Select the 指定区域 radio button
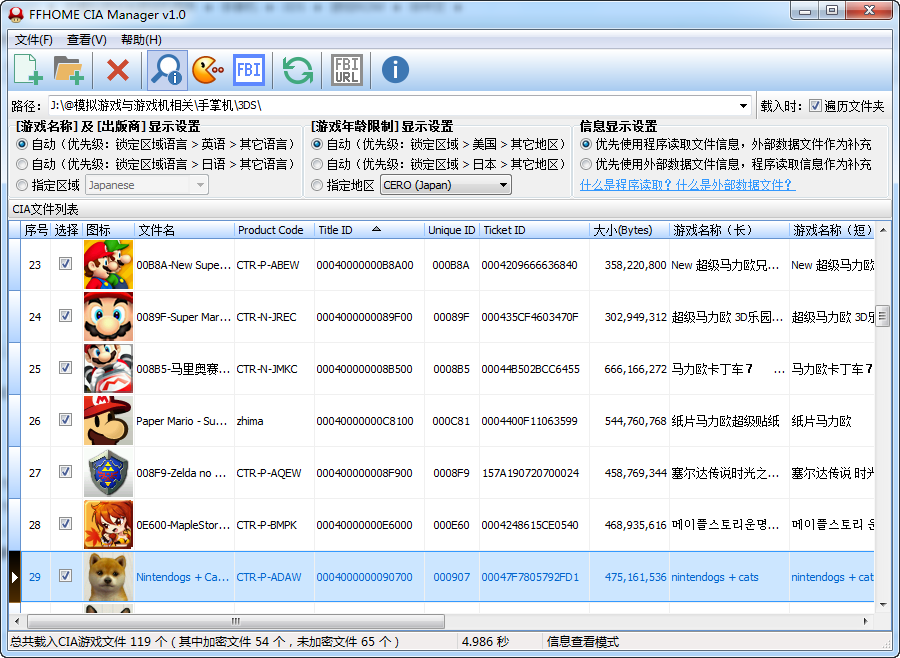Image resolution: width=900 pixels, height=658 pixels. [22, 185]
